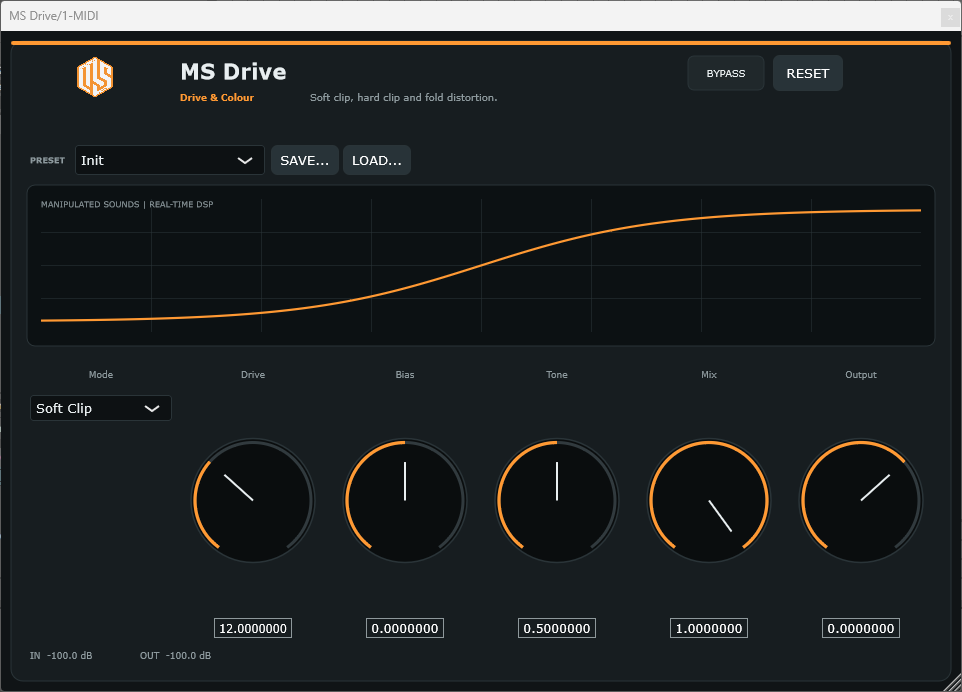Screen dimensions: 962x692
Task: Close the MS Drive/1-MIDI window
Action: click(x=950, y=17)
